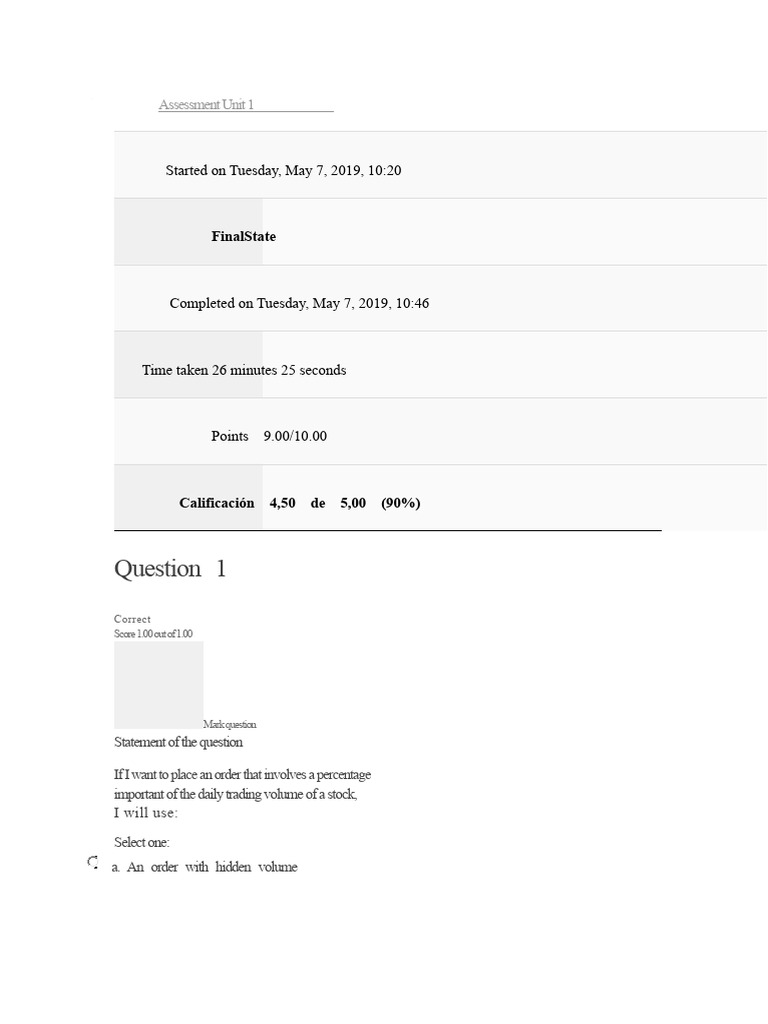Click the (90%) percentage text
The image size is (768, 1024).
pos(401,503)
